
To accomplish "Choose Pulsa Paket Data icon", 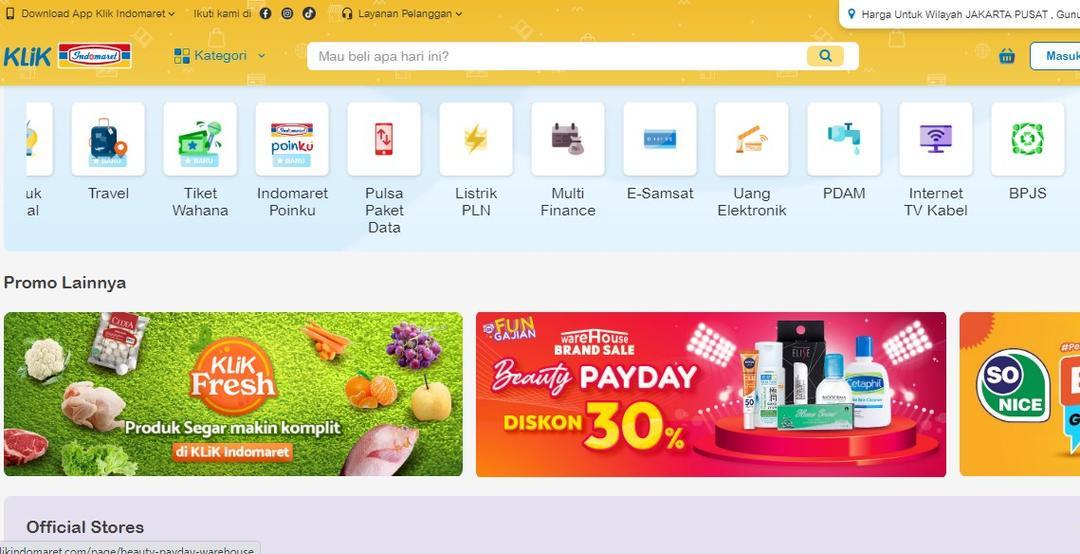I will tap(384, 139).
